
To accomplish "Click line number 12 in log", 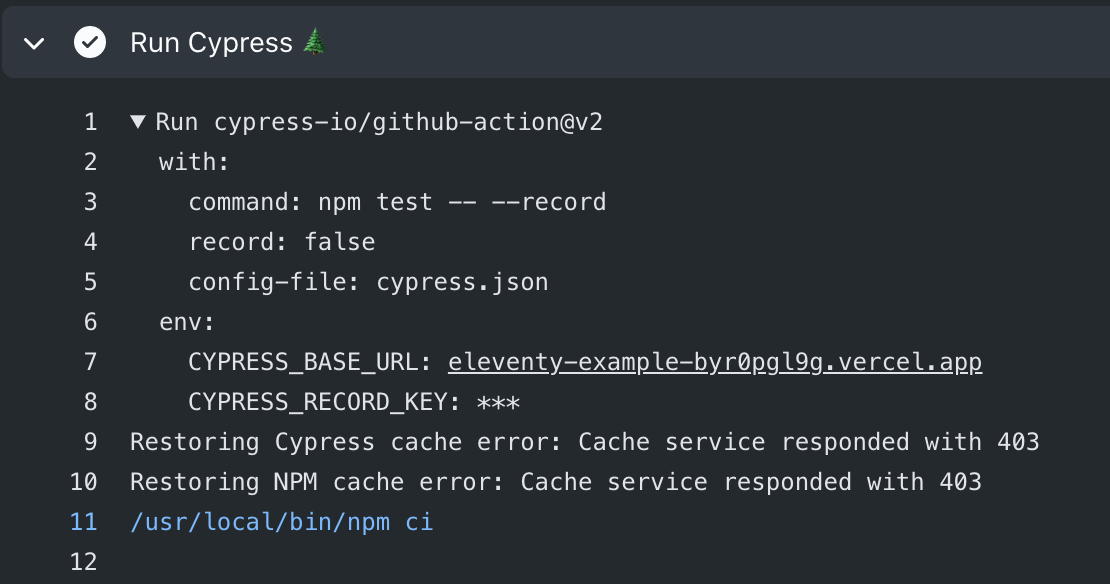I will pyautogui.click(x=84, y=561).
